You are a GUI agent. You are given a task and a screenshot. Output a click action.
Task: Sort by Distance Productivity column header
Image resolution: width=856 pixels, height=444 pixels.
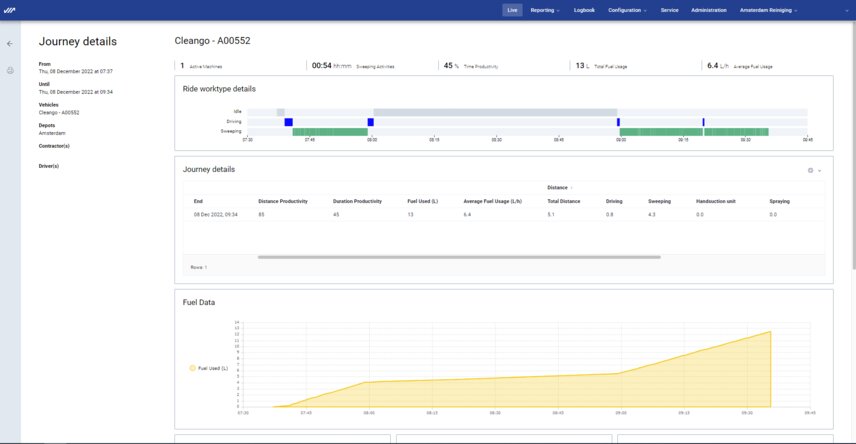coord(282,201)
